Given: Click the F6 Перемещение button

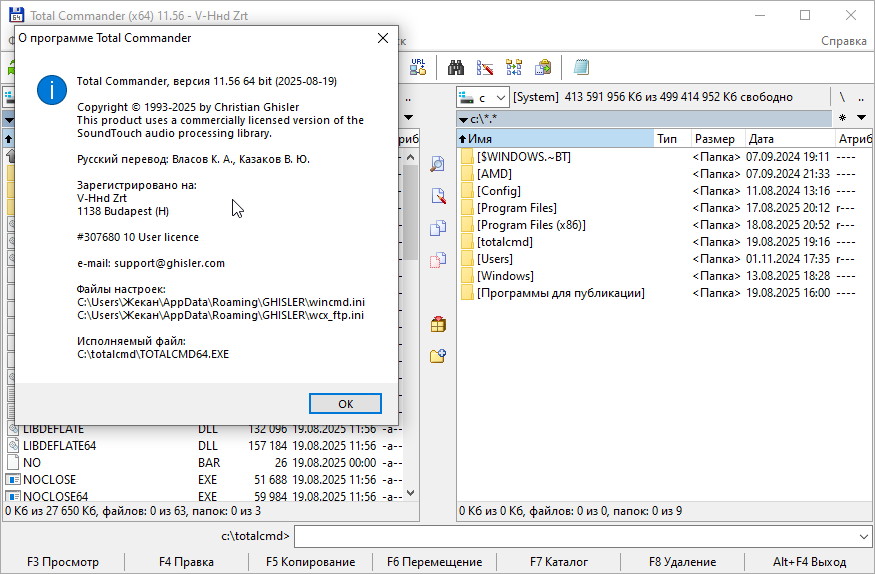Looking at the screenshot, I should 434,562.
